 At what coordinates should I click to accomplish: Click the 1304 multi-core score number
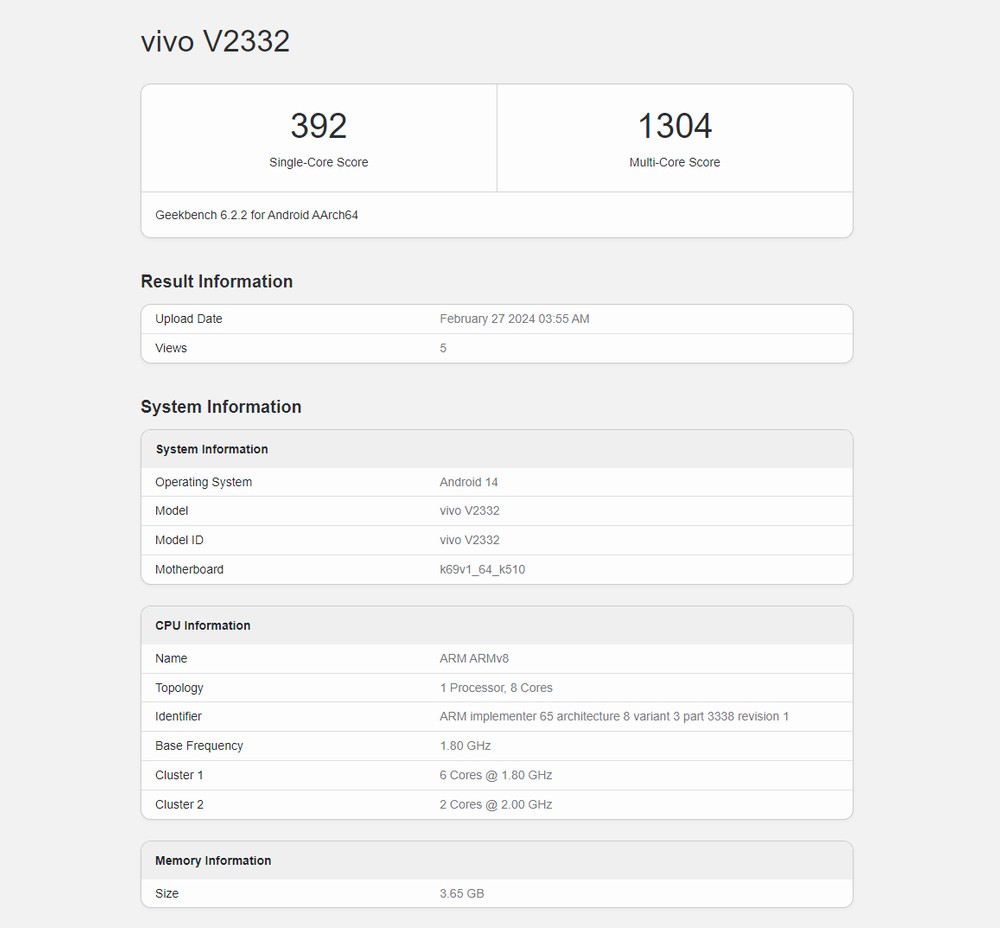tap(675, 126)
